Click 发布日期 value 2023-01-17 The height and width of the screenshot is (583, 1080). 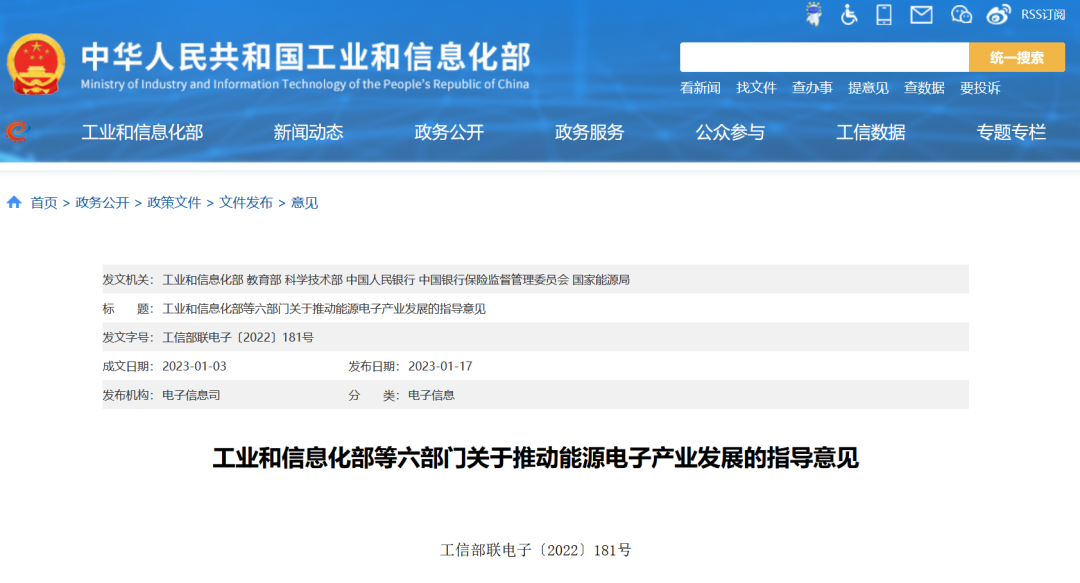[440, 367]
